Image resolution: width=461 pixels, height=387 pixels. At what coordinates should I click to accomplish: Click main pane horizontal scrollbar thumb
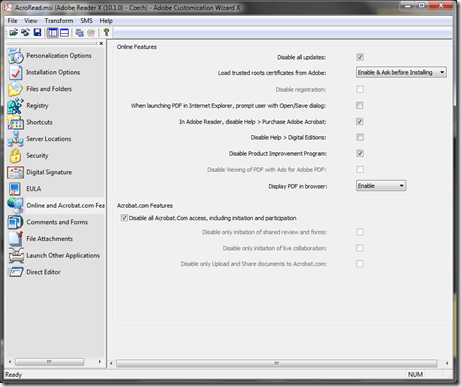pos(276,363)
